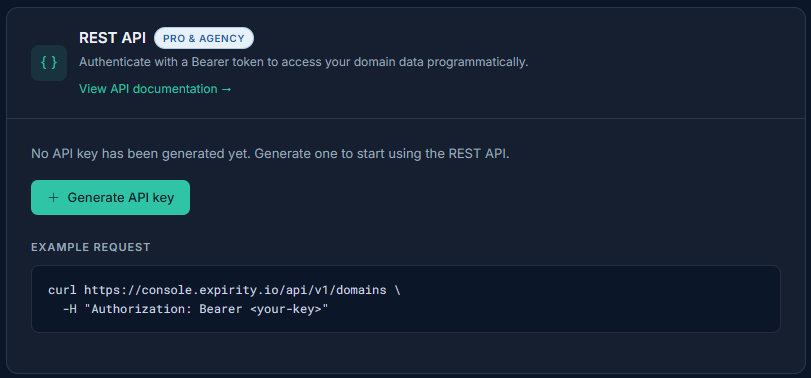Click the console.expirity.io domains URL line
Screen dimensions: 811x378
(224, 290)
